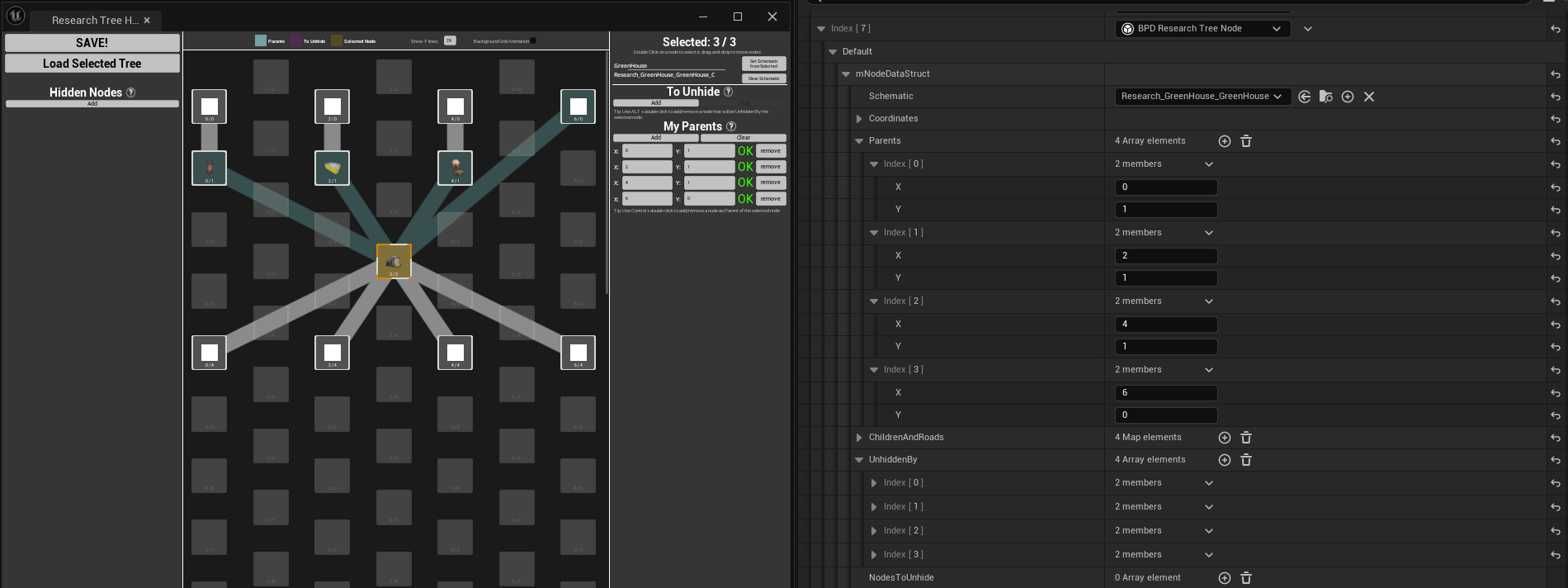Open BPD Research Tree Node class dropdown

pos(1202,29)
